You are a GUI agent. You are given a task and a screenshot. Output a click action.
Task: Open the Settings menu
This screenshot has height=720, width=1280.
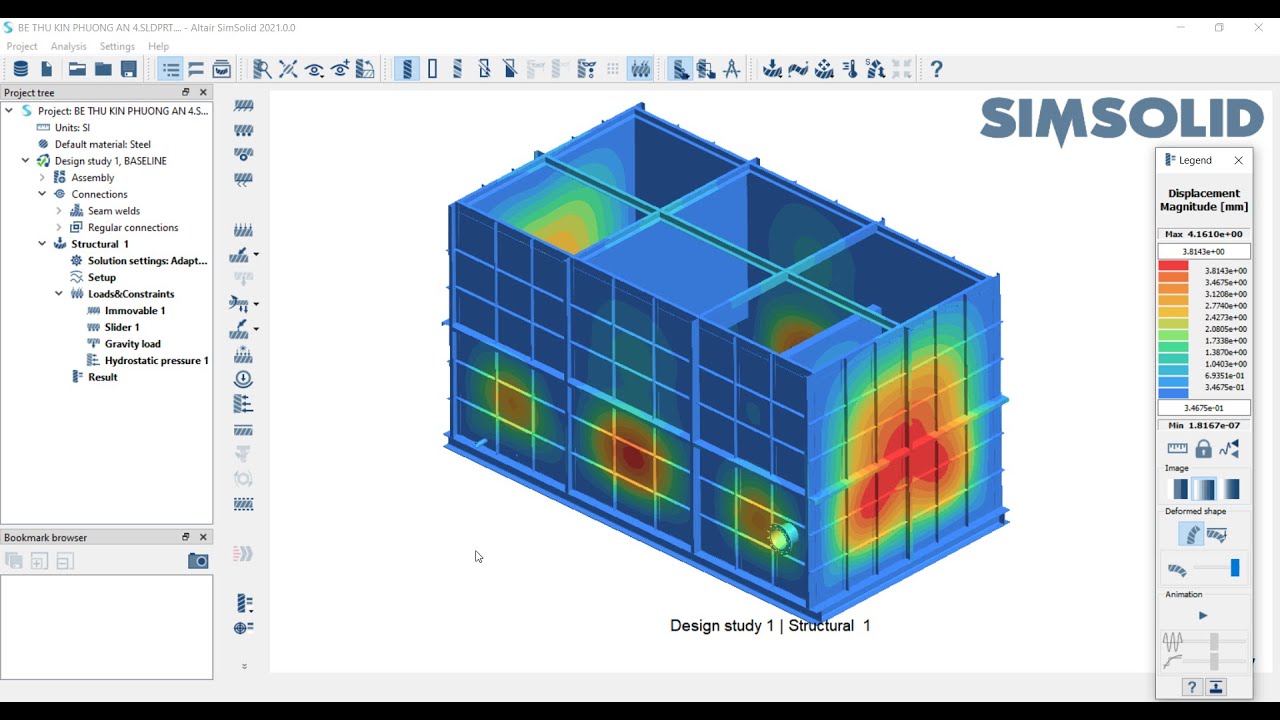click(117, 46)
